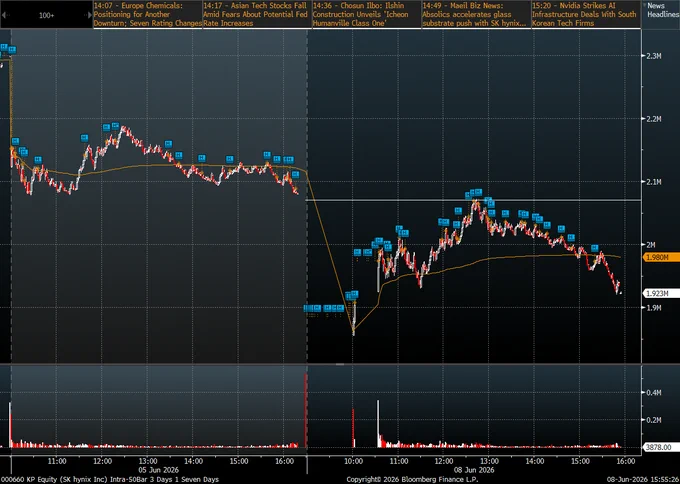The image size is (680, 484).
Task: Click the 2.3M price axis label
Action: click(654, 56)
